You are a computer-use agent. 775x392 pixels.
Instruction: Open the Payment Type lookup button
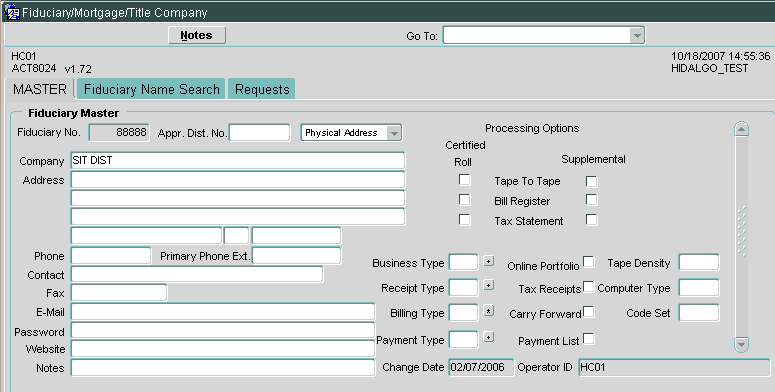coord(488,338)
